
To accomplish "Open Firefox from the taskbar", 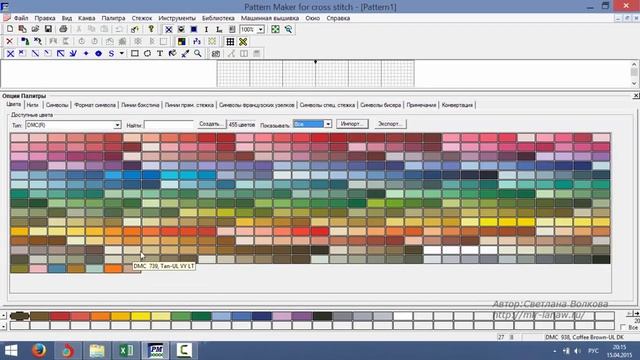I will pos(39,351).
